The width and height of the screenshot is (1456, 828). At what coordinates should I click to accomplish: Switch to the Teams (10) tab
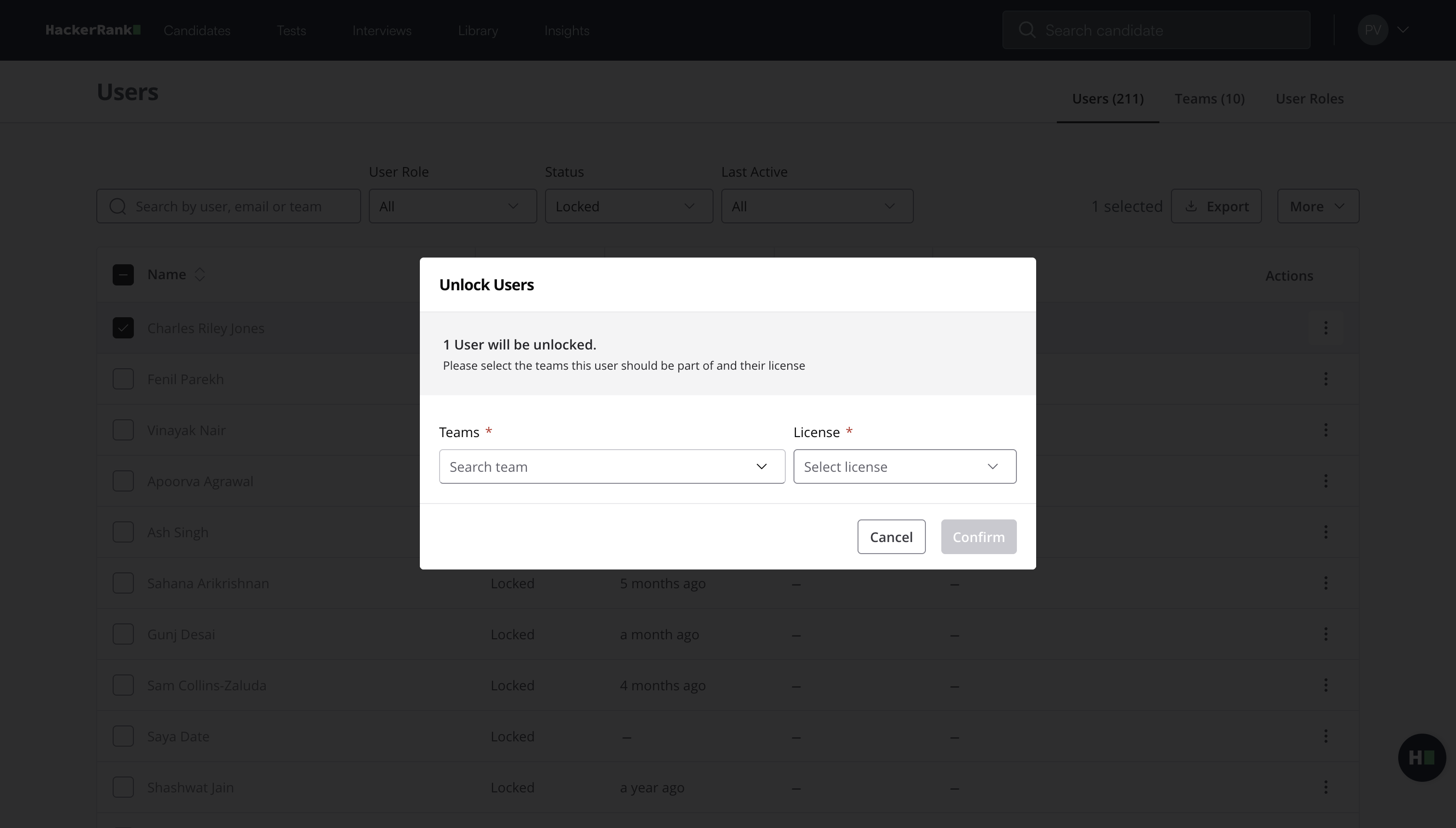click(1210, 99)
